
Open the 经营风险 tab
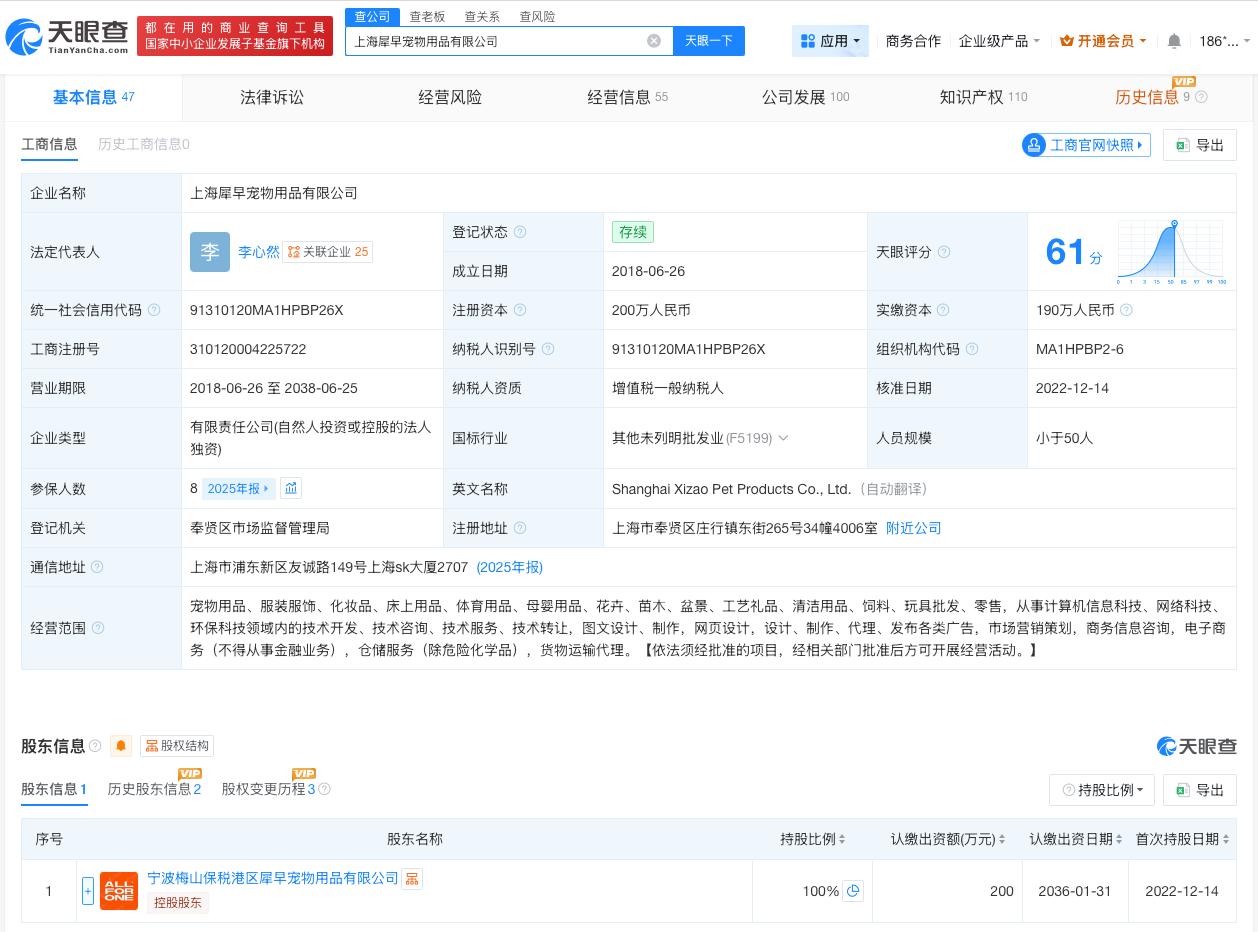pos(450,97)
